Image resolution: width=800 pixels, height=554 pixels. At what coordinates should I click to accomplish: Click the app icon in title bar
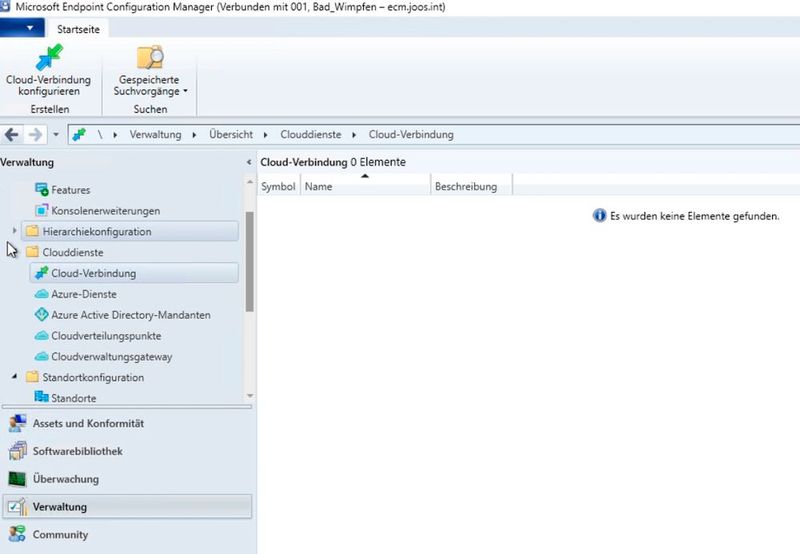click(5, 7)
